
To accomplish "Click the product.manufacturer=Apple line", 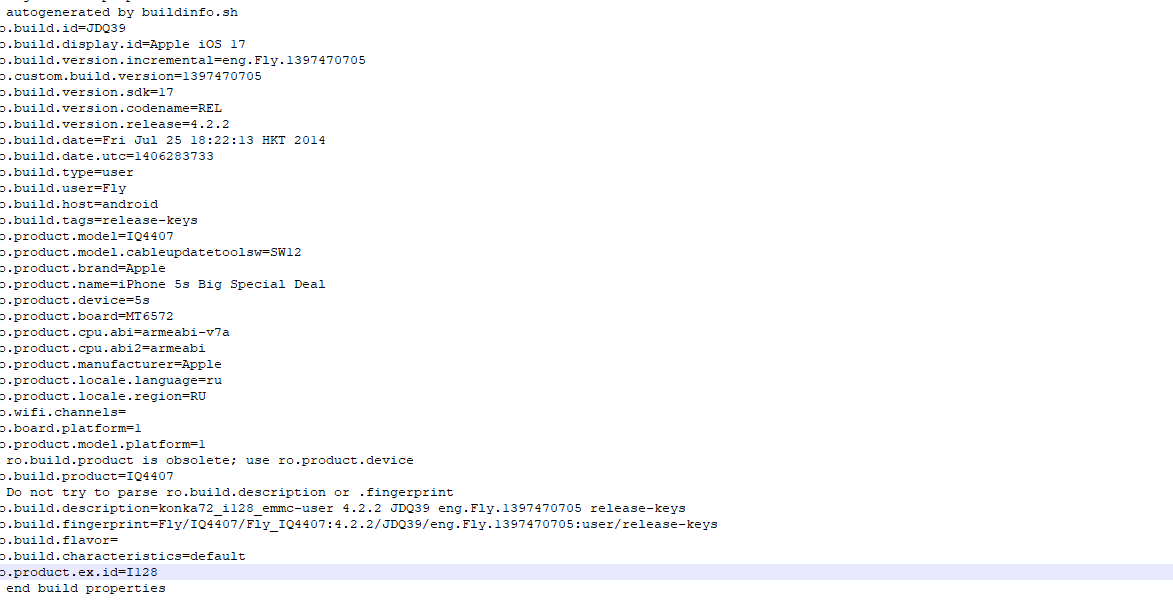I will tap(111, 364).
